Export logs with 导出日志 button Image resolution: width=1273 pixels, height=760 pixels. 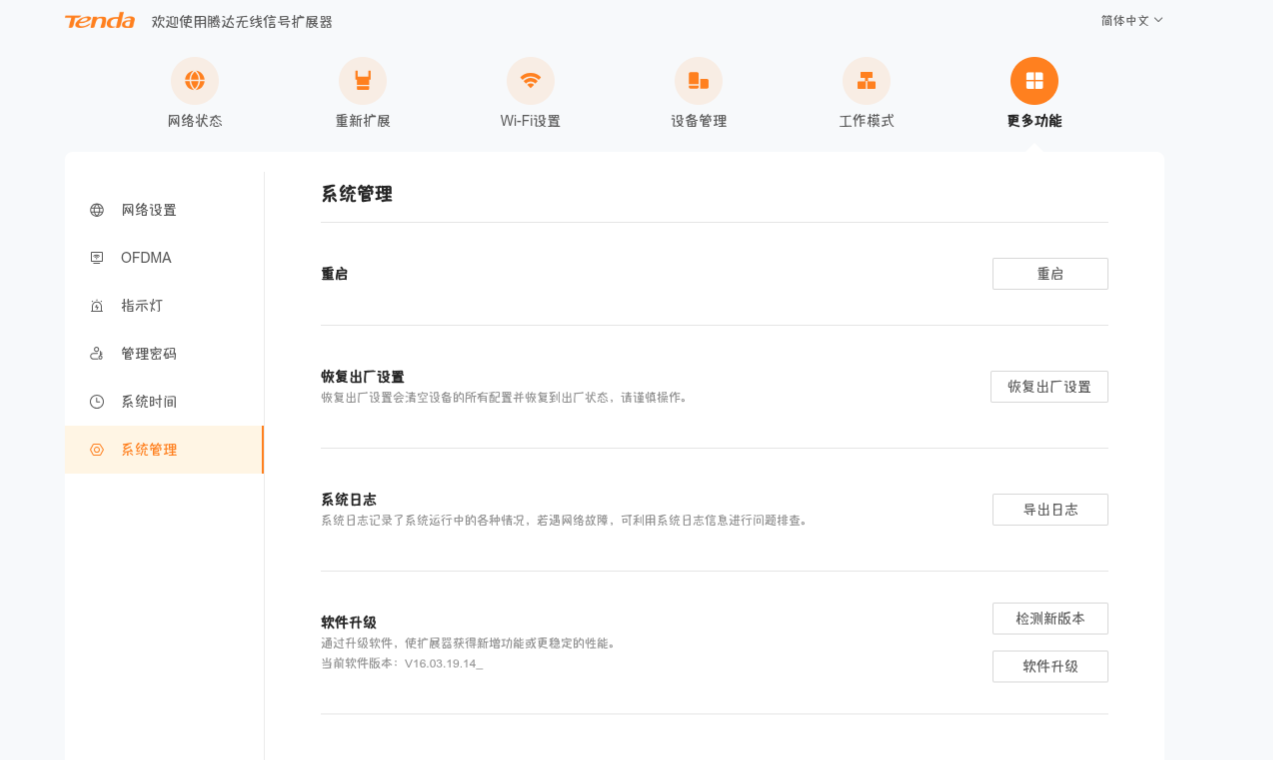1050,510
